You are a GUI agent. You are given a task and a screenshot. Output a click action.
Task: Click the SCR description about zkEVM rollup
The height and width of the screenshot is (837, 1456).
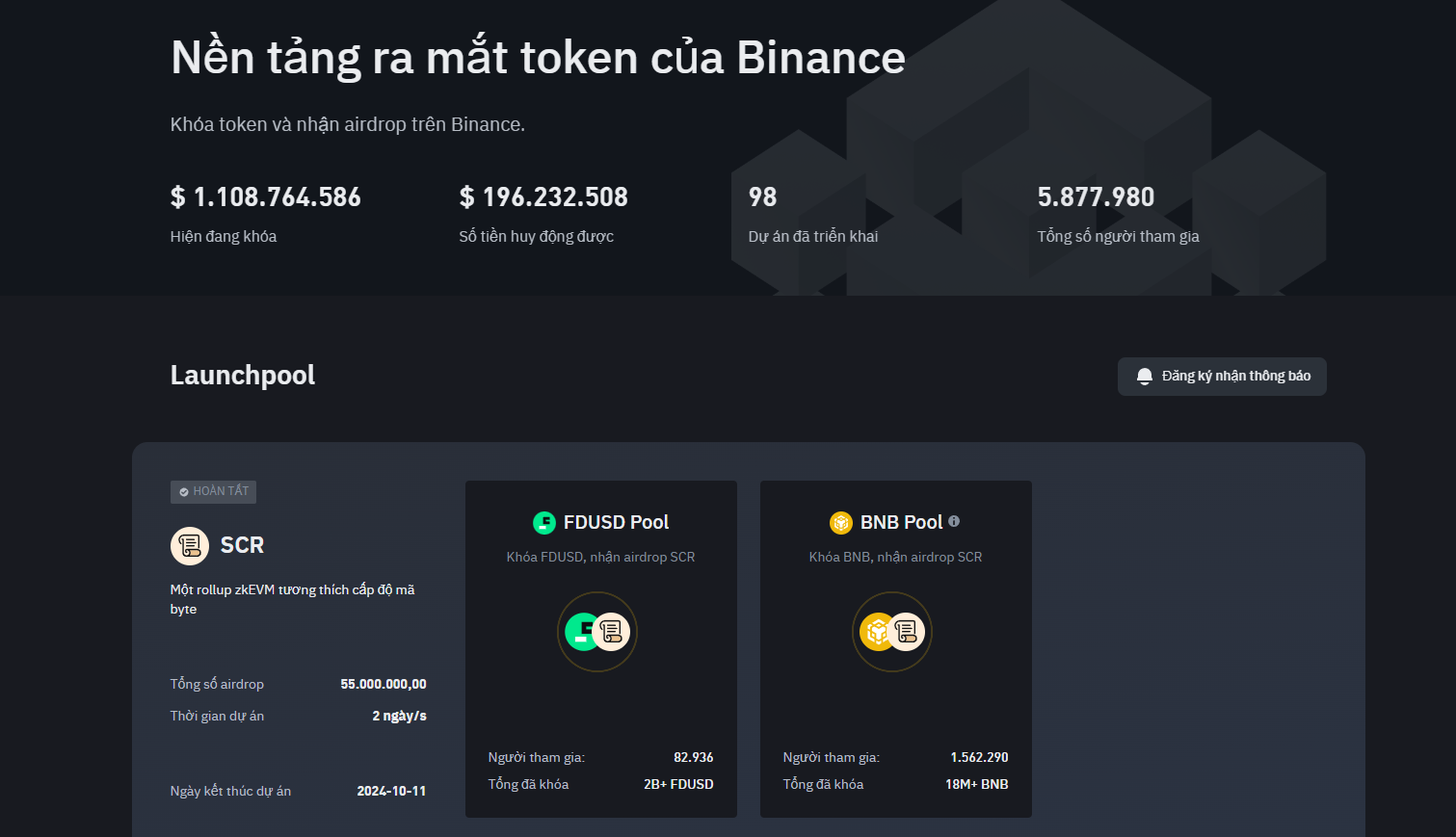pos(293,599)
